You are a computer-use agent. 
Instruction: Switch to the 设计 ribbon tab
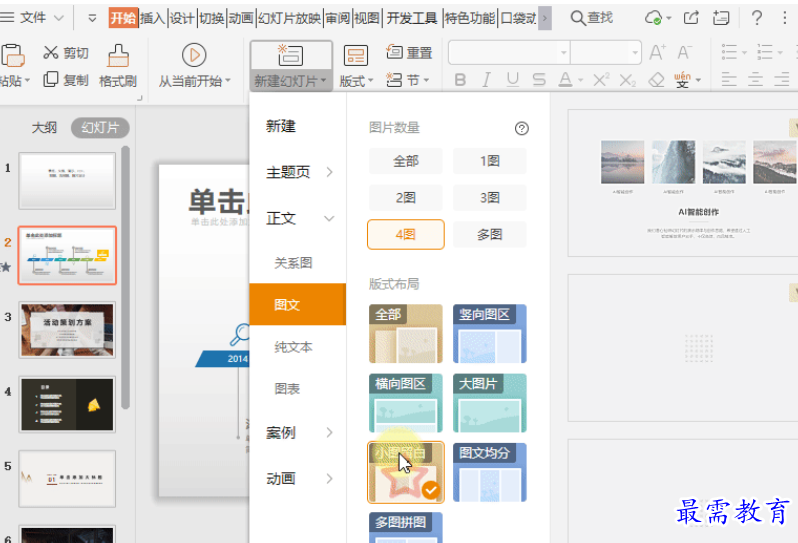(x=182, y=18)
